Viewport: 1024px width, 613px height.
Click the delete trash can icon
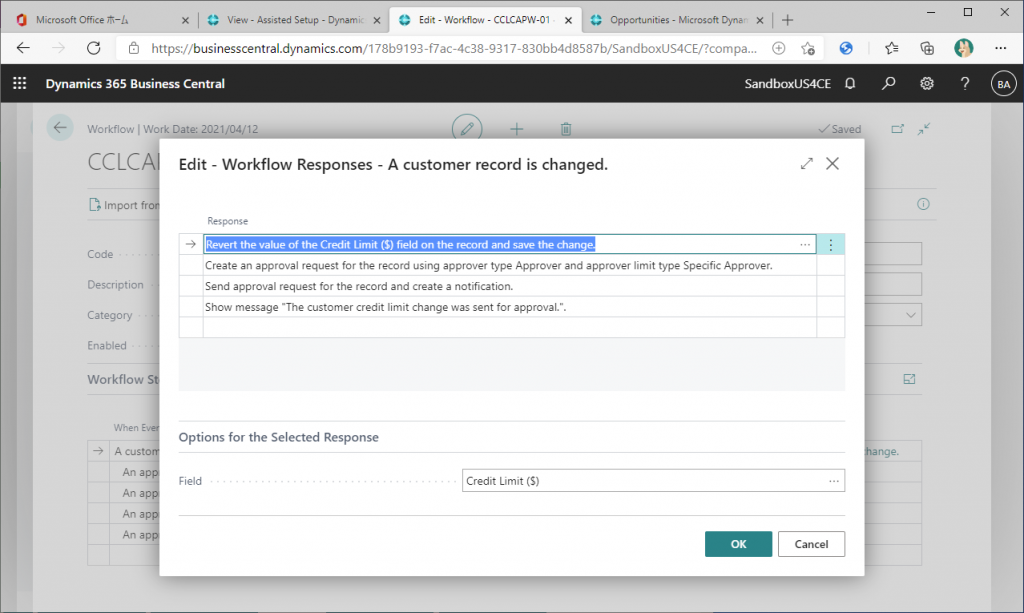(566, 129)
